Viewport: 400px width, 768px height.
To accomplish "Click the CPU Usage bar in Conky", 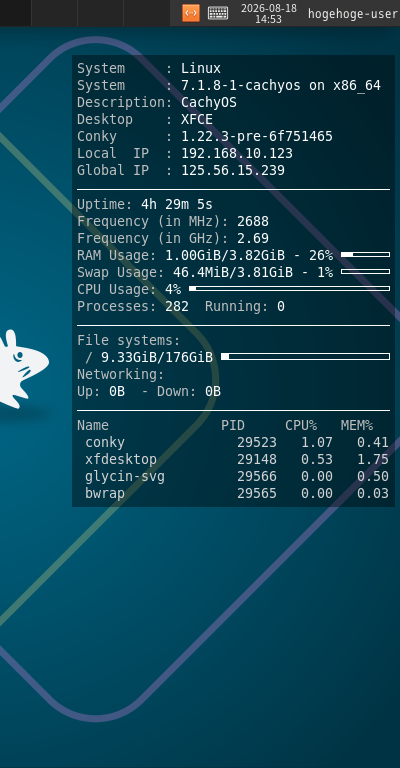I will coord(289,289).
